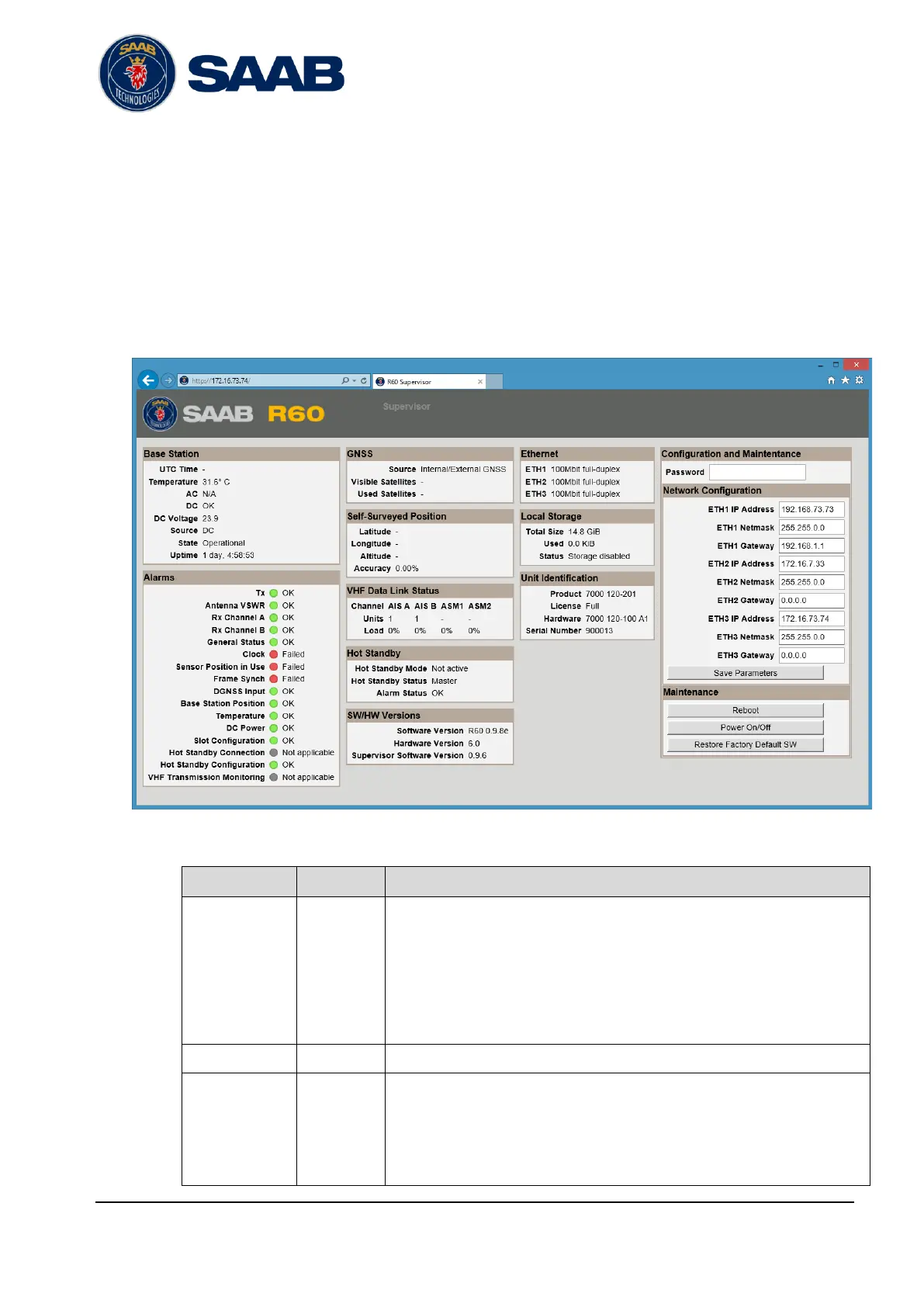Click the DC Power status indicator

pyautogui.click(x=274, y=728)
